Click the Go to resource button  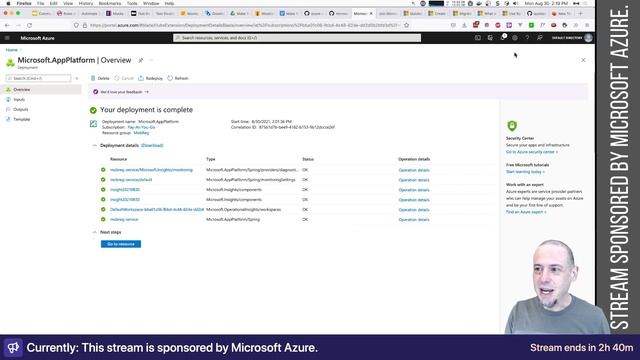(121, 244)
